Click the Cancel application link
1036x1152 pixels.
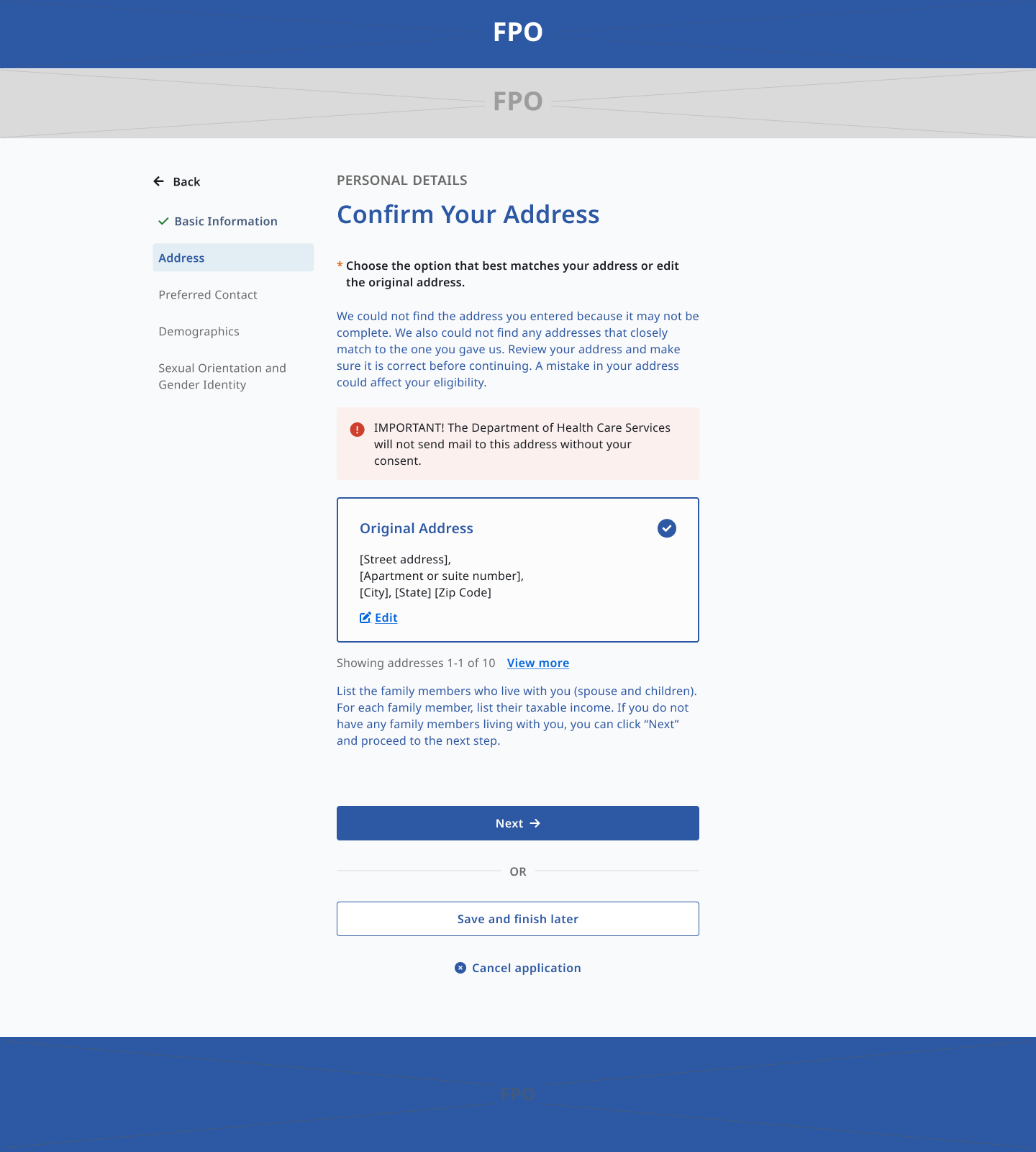[527, 968]
